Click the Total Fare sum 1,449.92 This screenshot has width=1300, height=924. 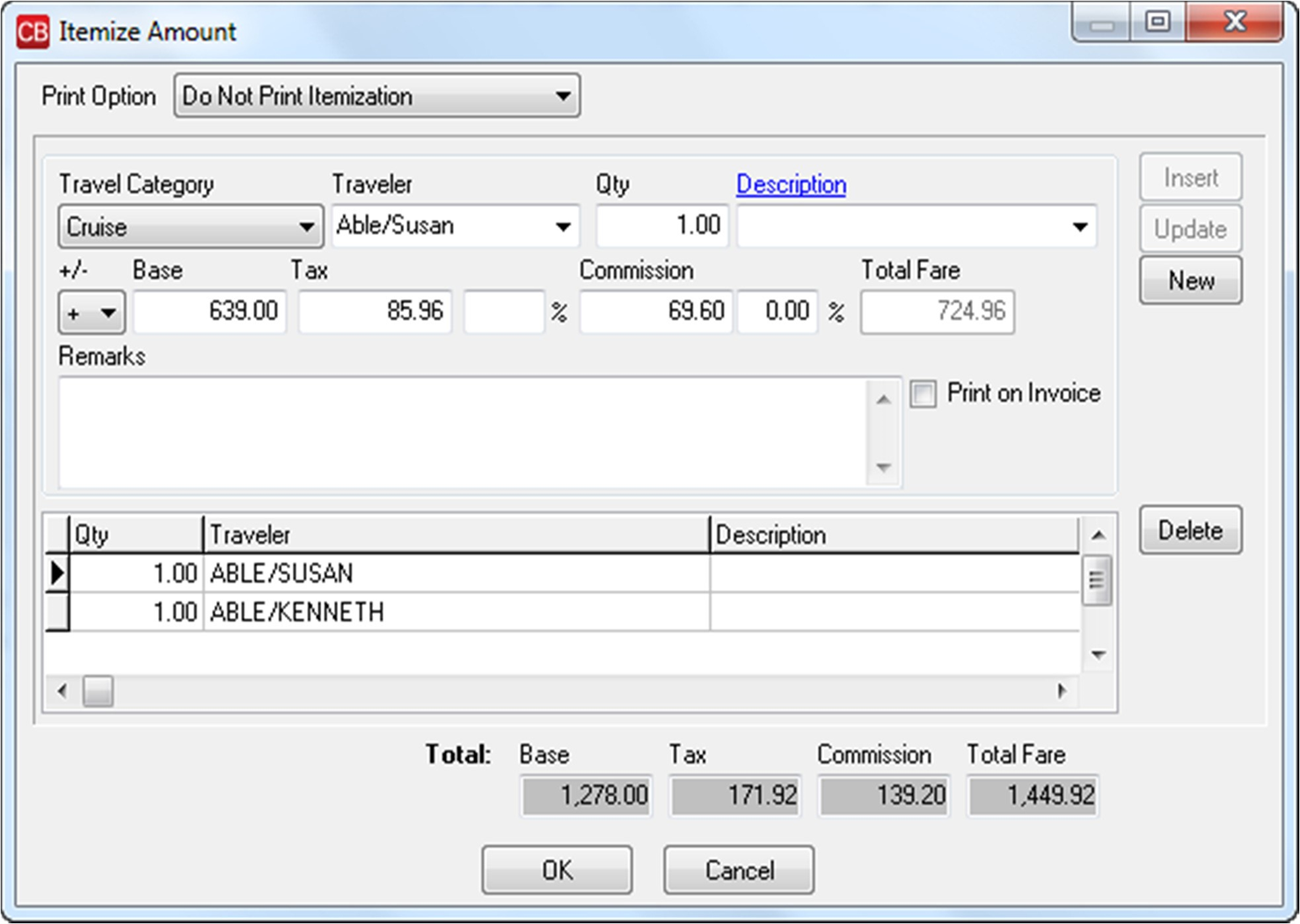pos(1033,796)
